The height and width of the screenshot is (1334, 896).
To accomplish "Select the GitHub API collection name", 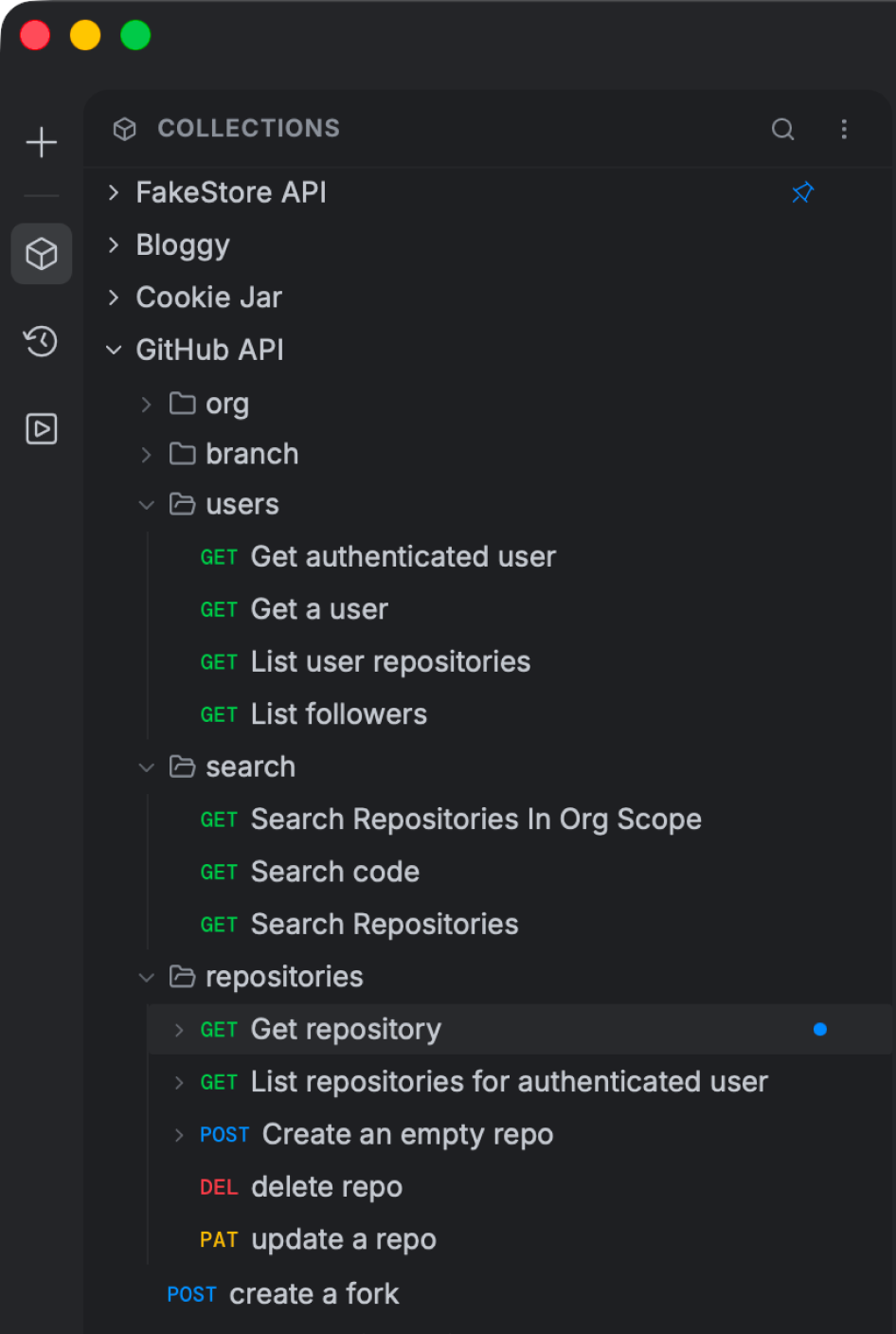I will [x=210, y=350].
